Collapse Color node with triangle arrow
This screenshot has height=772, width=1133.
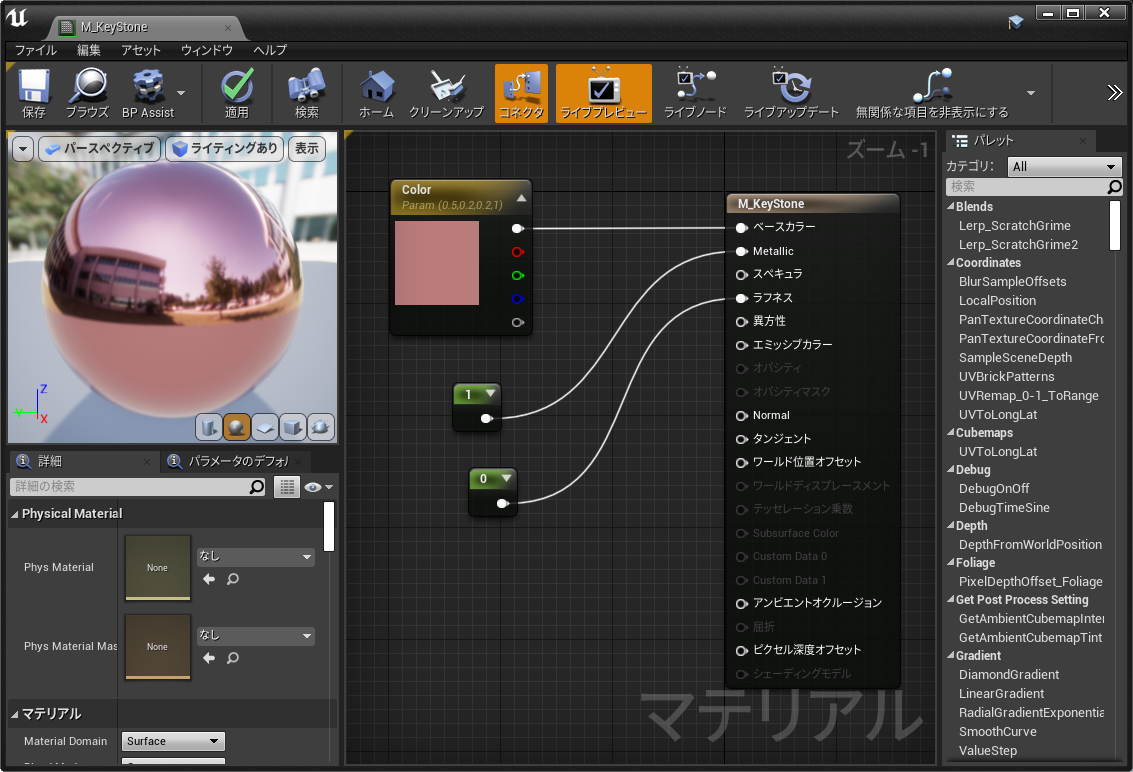pos(521,198)
